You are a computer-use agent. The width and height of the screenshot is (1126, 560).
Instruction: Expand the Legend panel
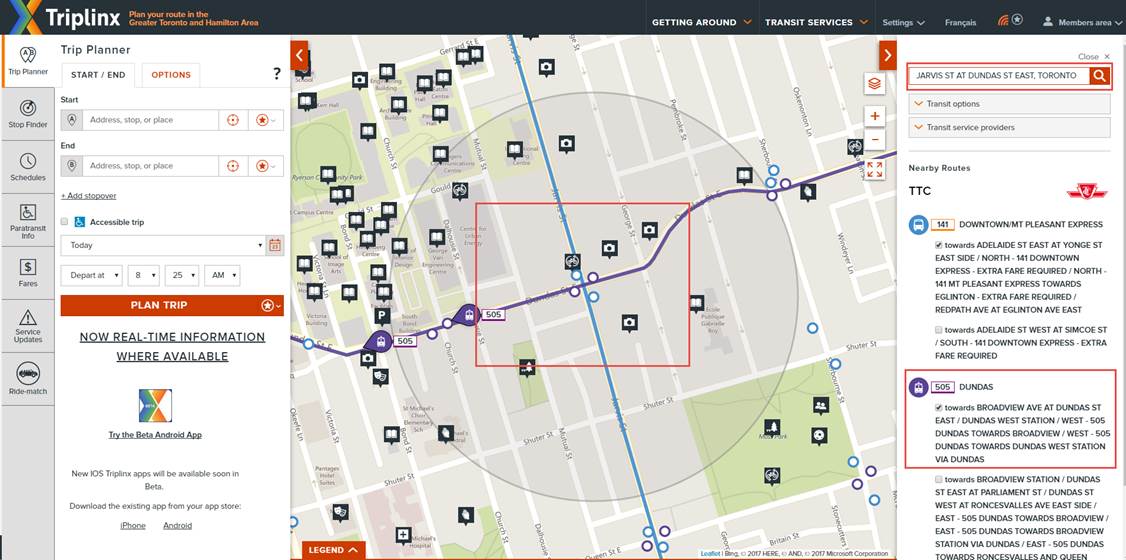[x=333, y=550]
